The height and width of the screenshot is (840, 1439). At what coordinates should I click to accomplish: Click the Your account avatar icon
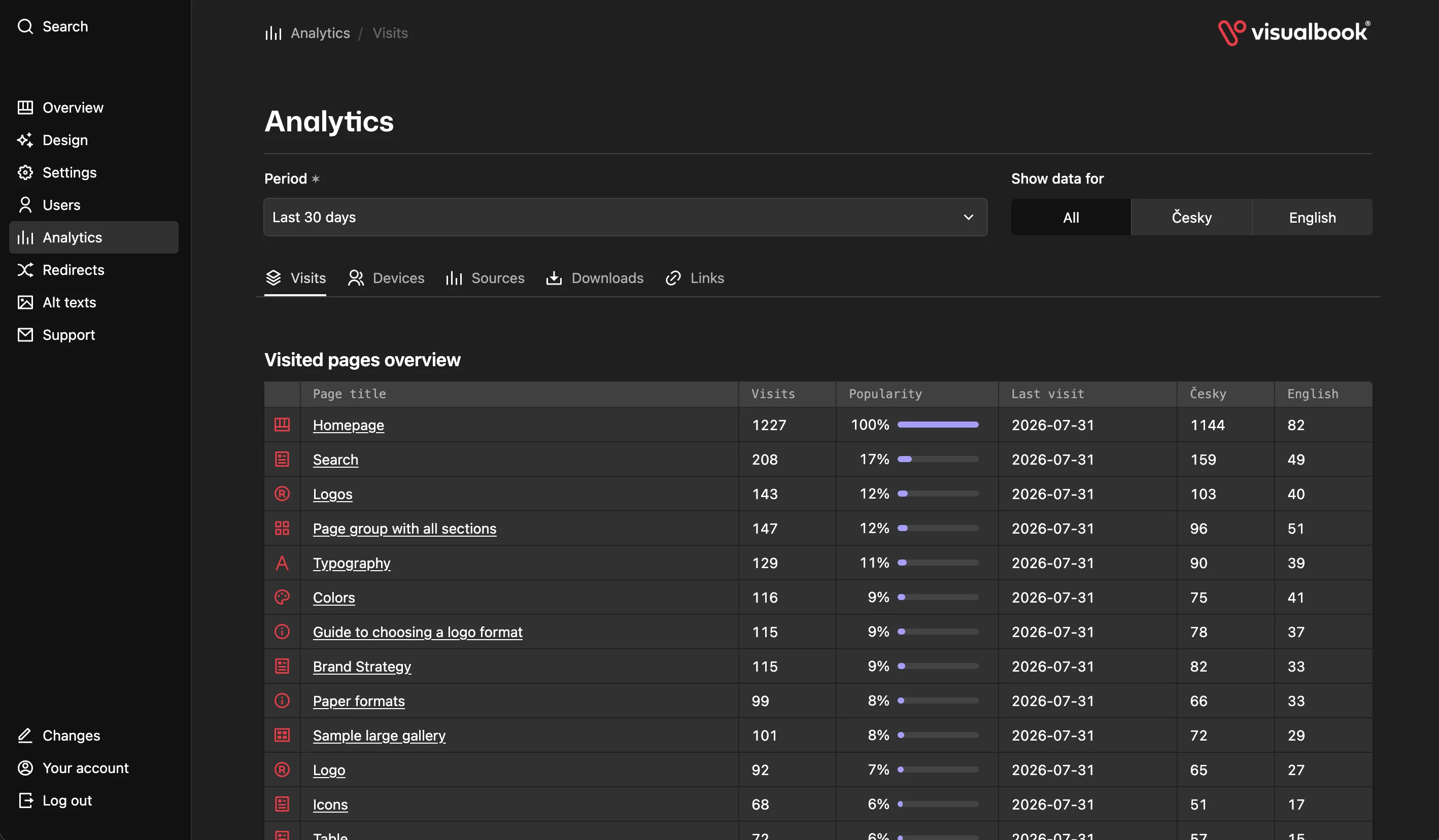(x=25, y=768)
